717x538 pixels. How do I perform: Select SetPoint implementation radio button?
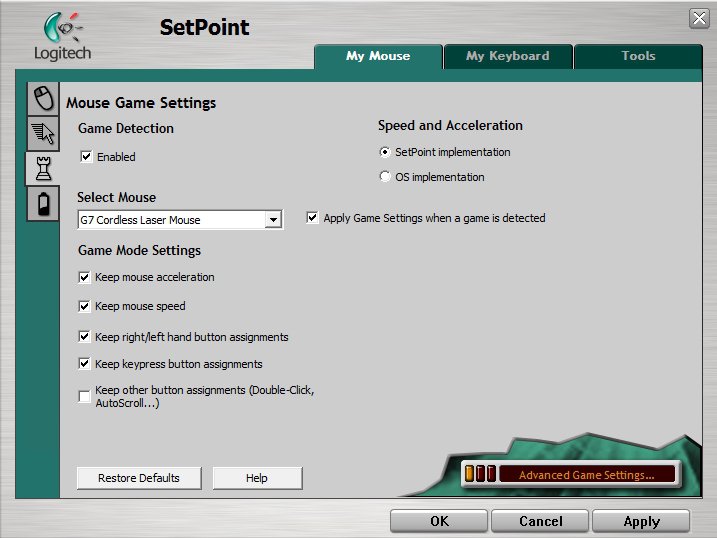(385, 152)
